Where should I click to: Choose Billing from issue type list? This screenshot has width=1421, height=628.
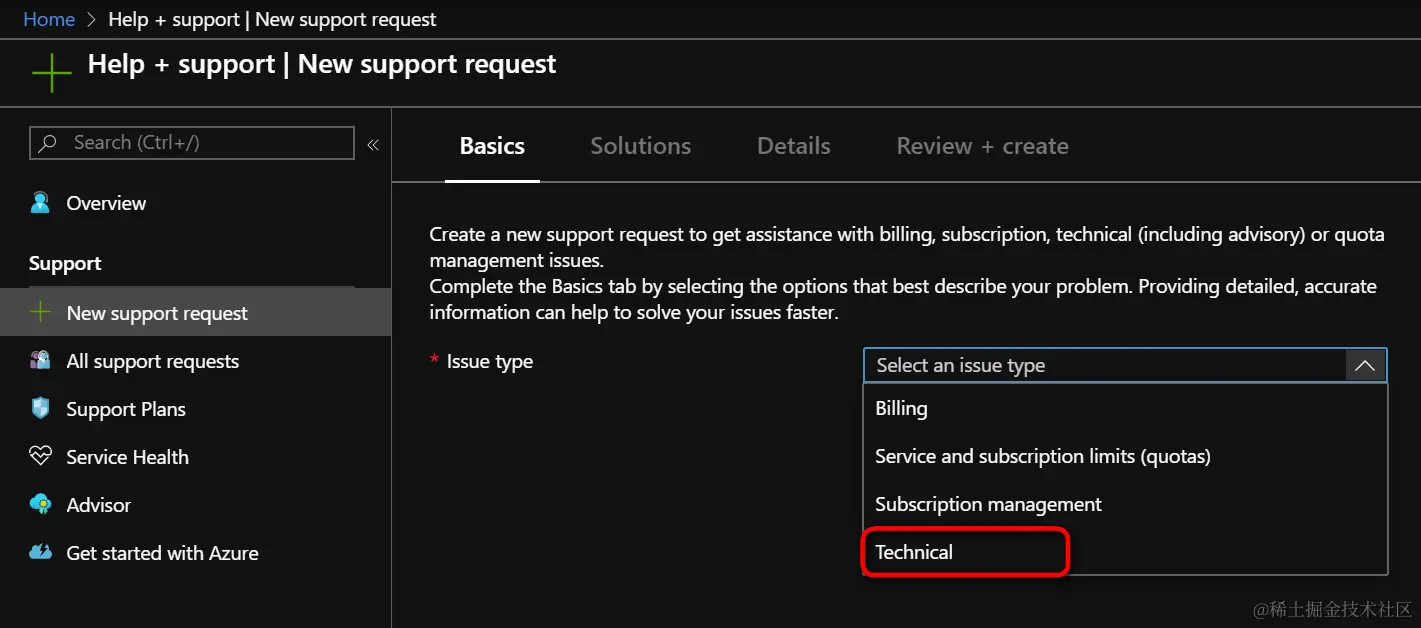(x=1125, y=408)
